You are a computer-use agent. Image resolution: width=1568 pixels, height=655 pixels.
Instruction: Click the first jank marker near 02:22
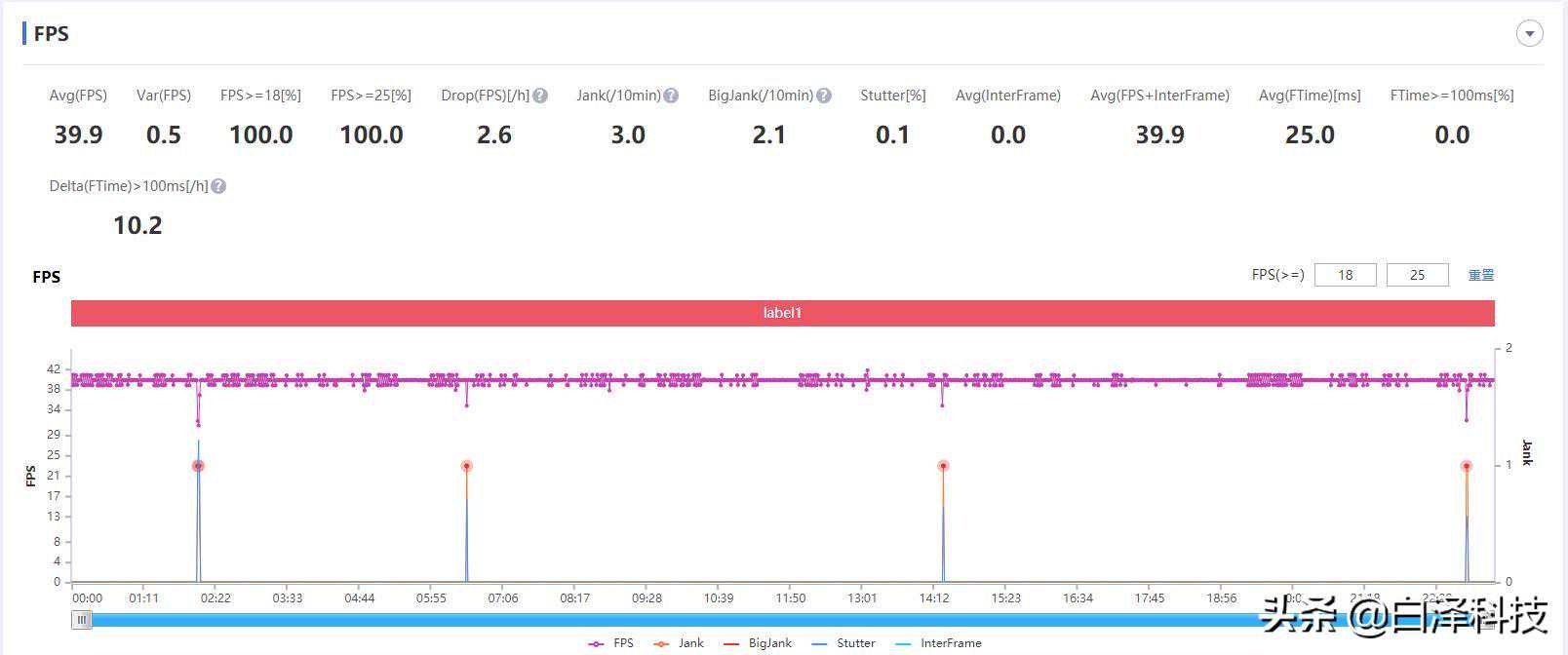coord(198,466)
